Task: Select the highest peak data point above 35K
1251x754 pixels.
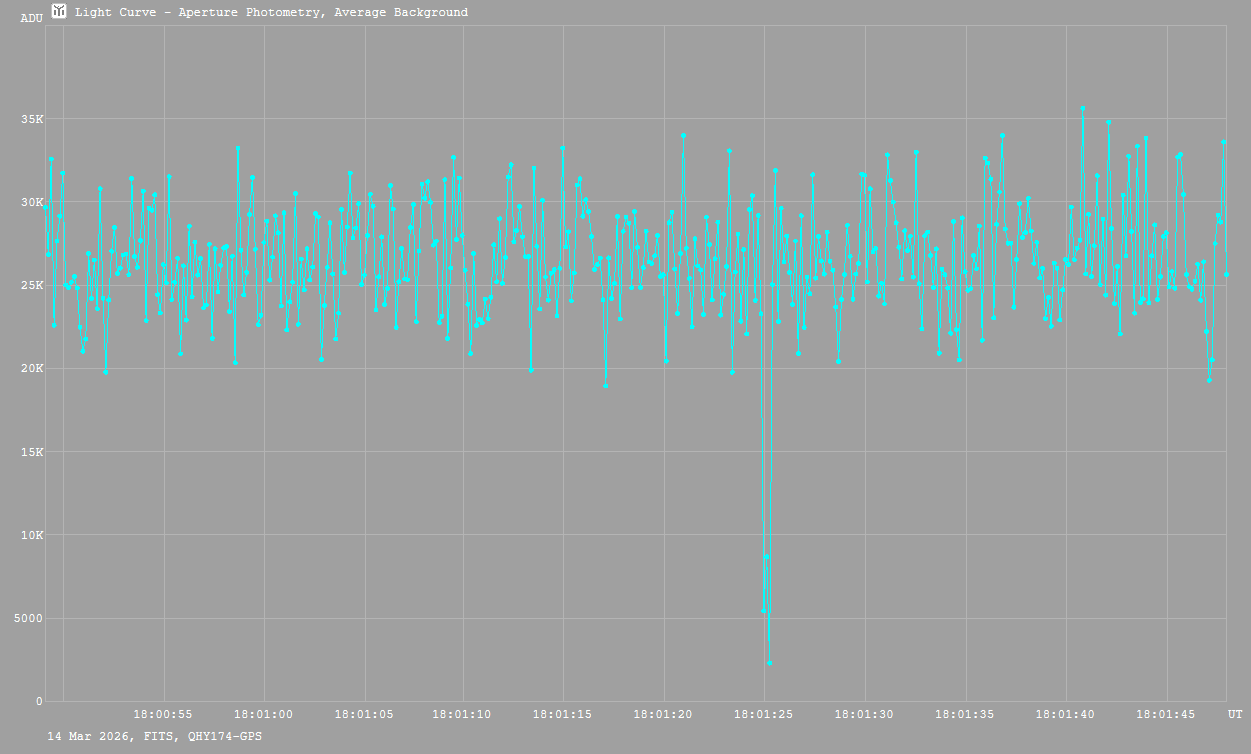Action: point(1082,108)
